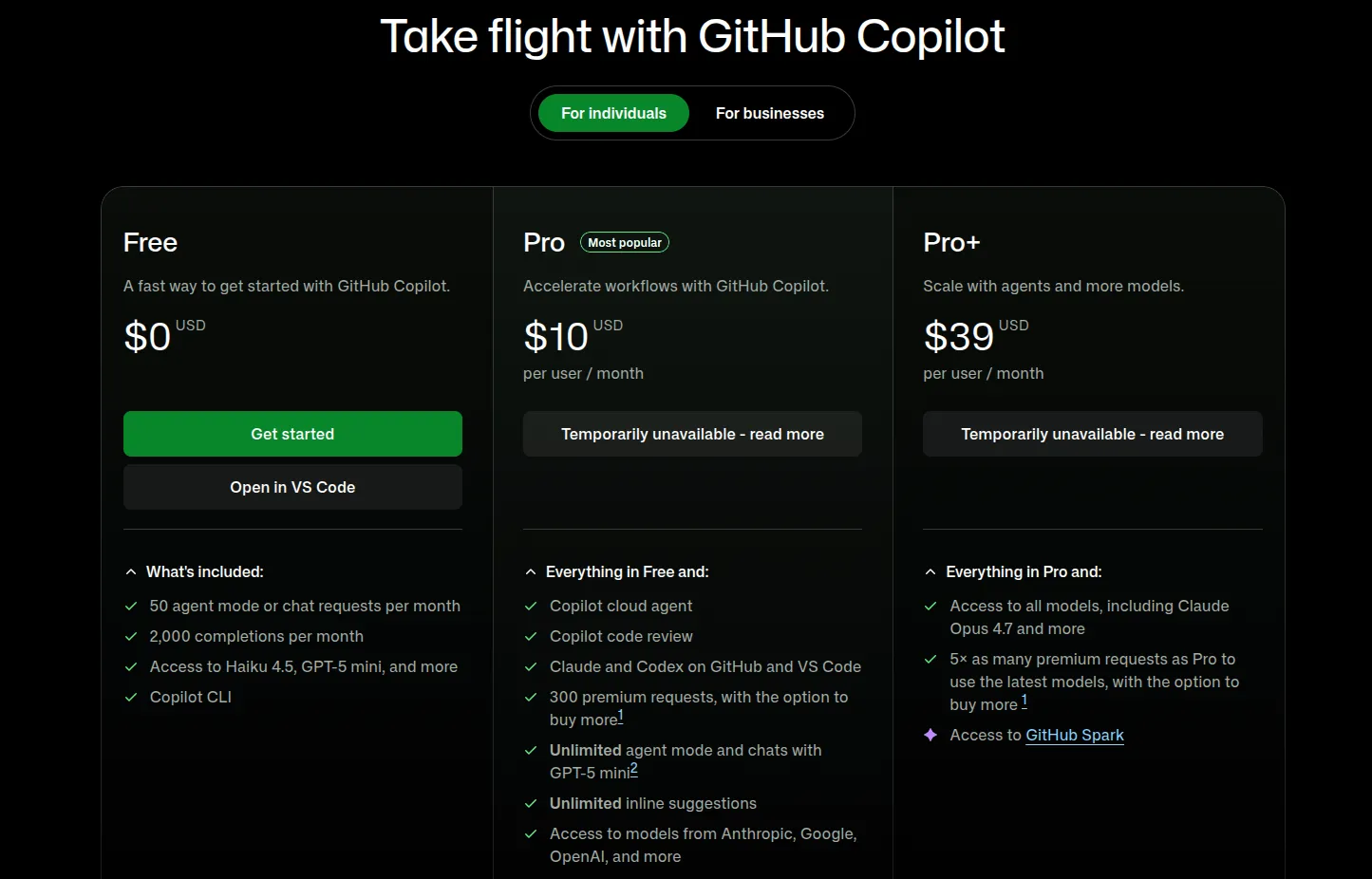Click checkmark beside Copilot code review

pos(531,636)
